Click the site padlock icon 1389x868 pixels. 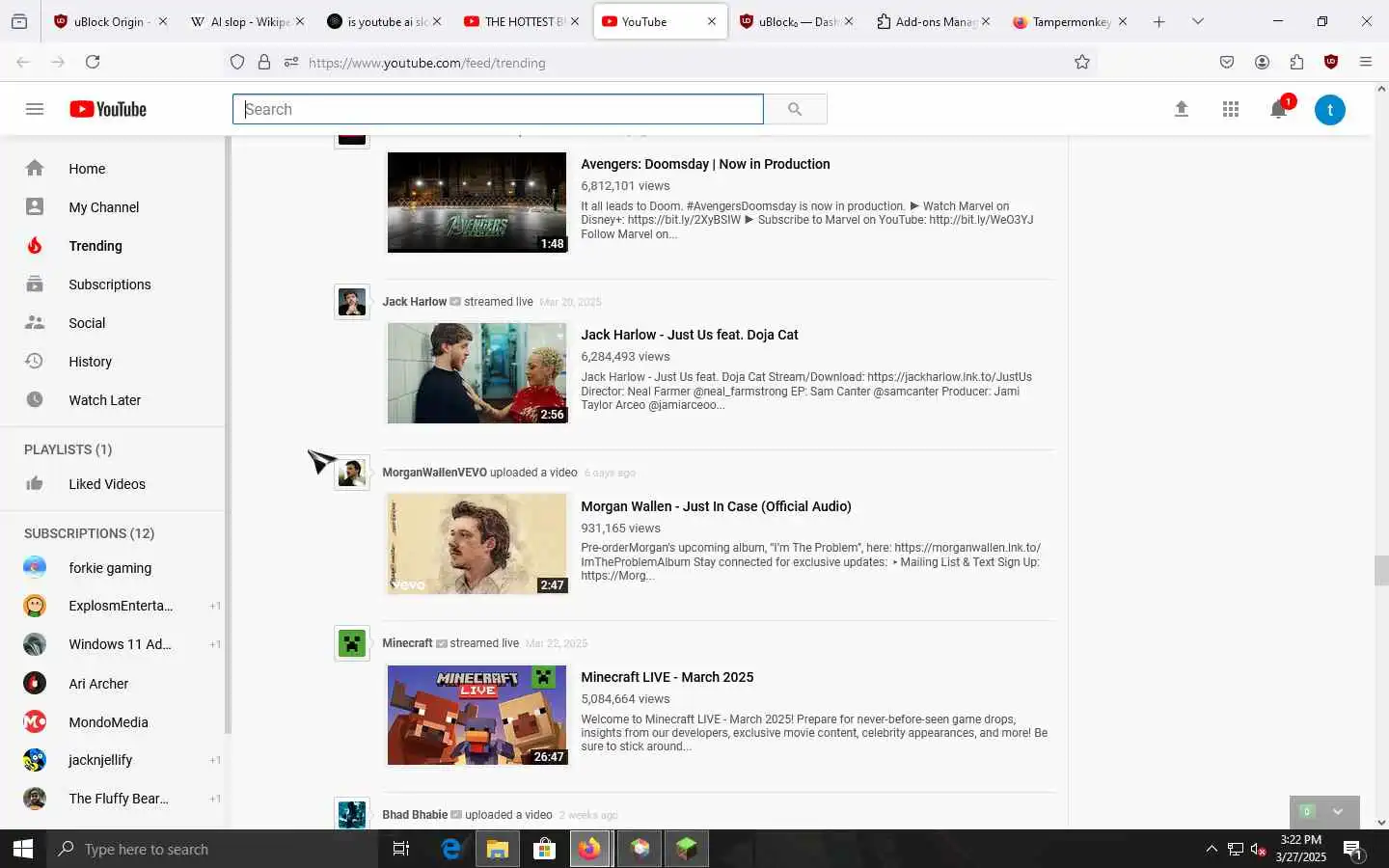264,62
